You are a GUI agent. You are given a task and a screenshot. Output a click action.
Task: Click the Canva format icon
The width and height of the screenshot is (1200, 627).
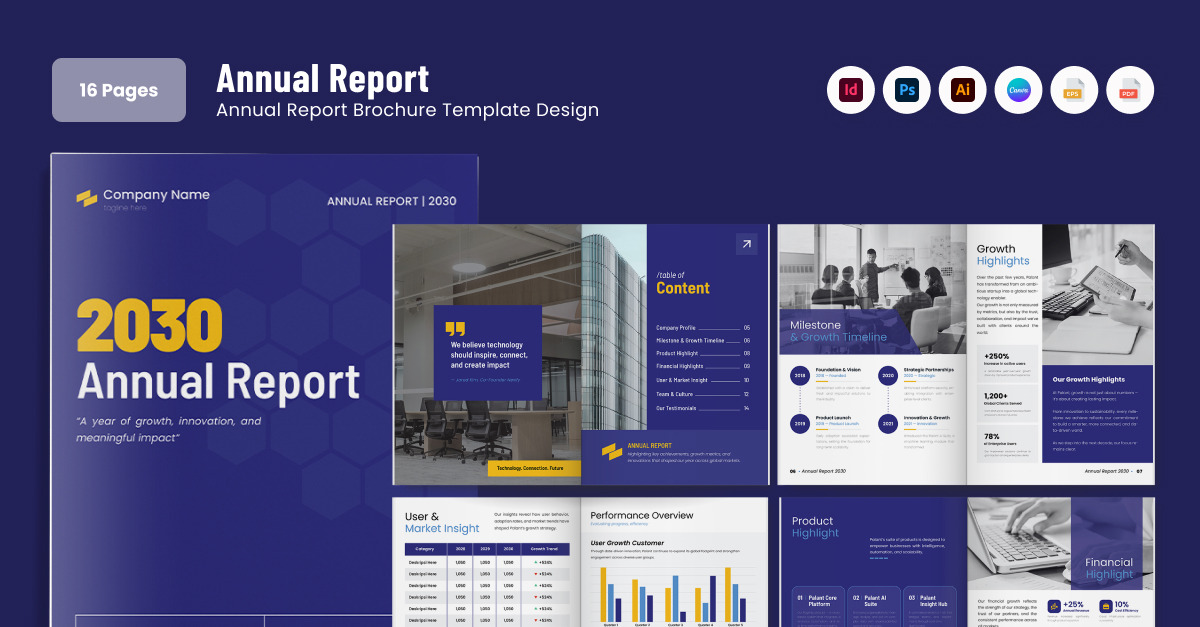point(1019,90)
